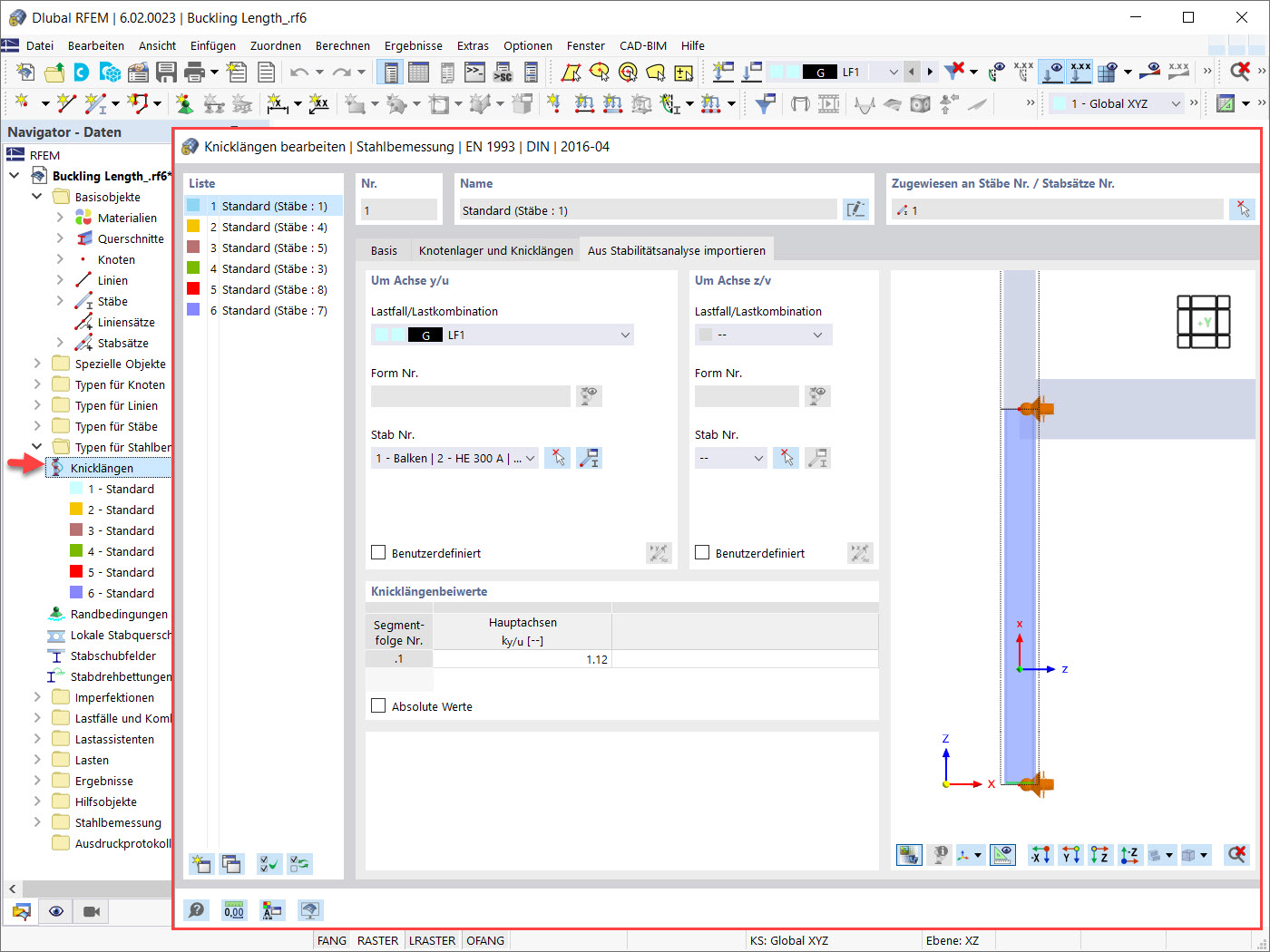Click FANG in the status bar
Screen dimensions: 1270x952
(332, 940)
